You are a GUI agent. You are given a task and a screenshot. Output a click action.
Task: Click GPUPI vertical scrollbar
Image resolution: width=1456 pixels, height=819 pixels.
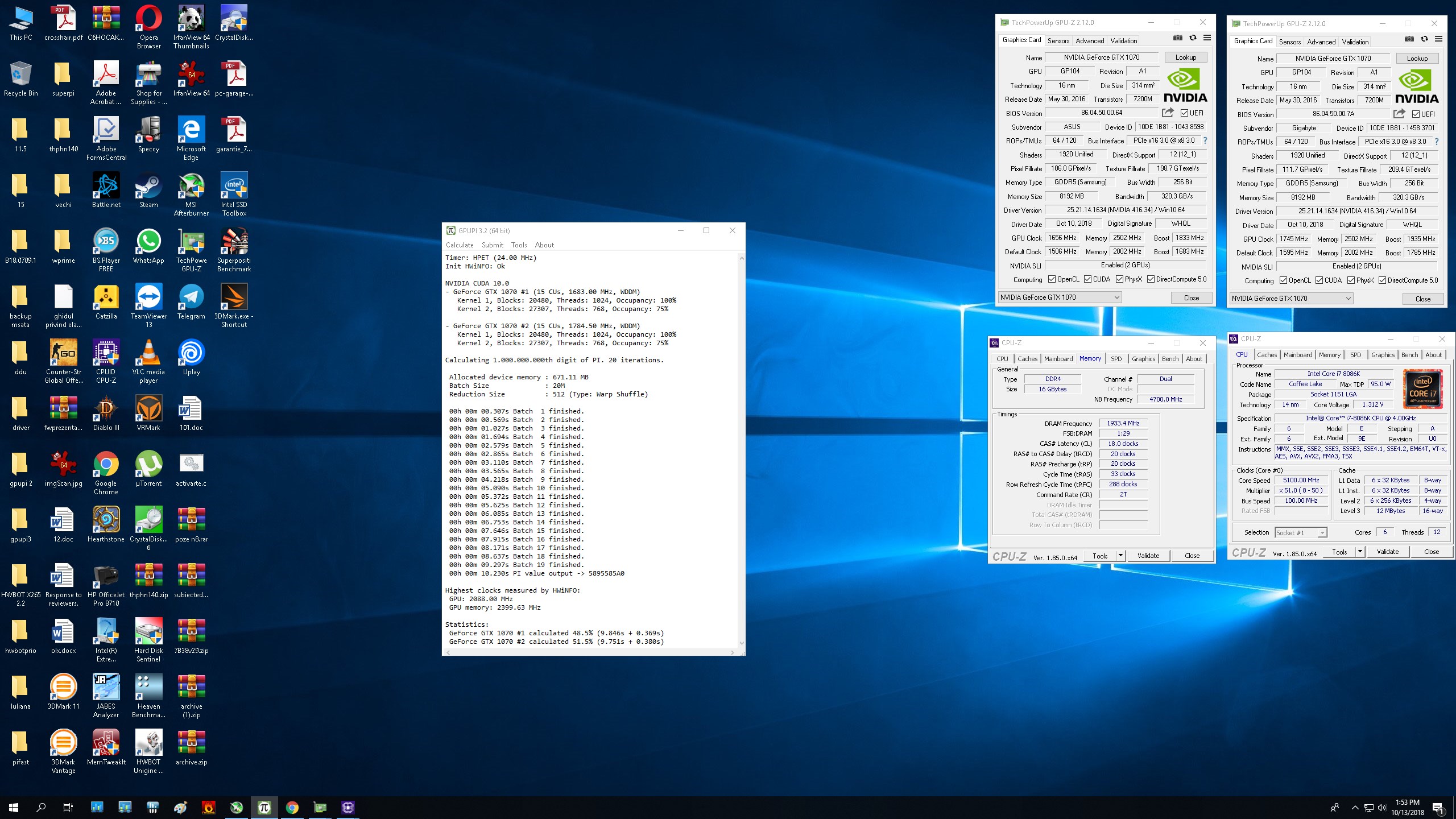[741, 450]
